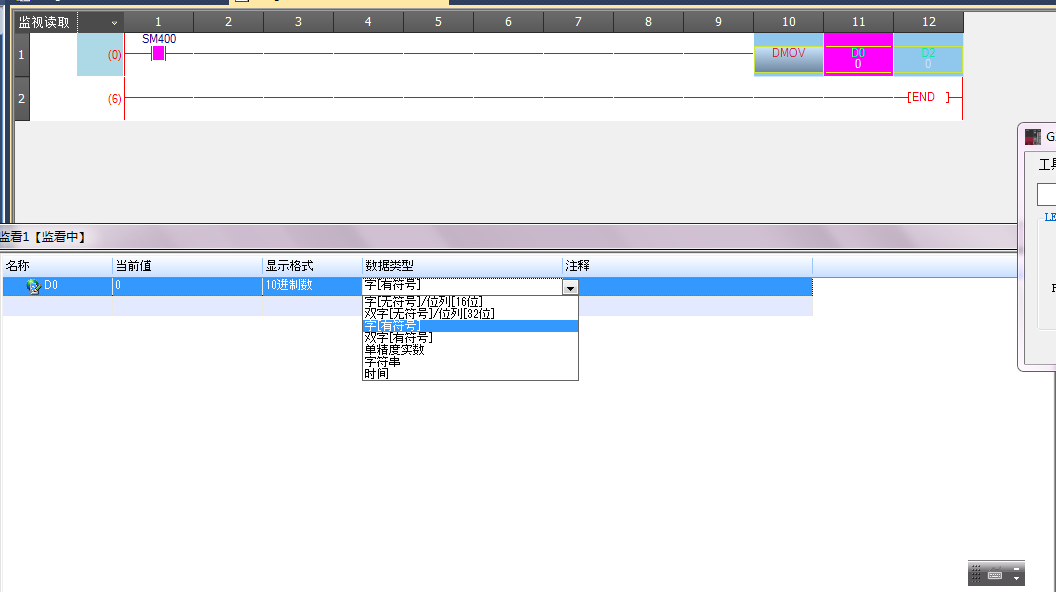Click the SM400 contact in the ladder

click(x=158, y=53)
